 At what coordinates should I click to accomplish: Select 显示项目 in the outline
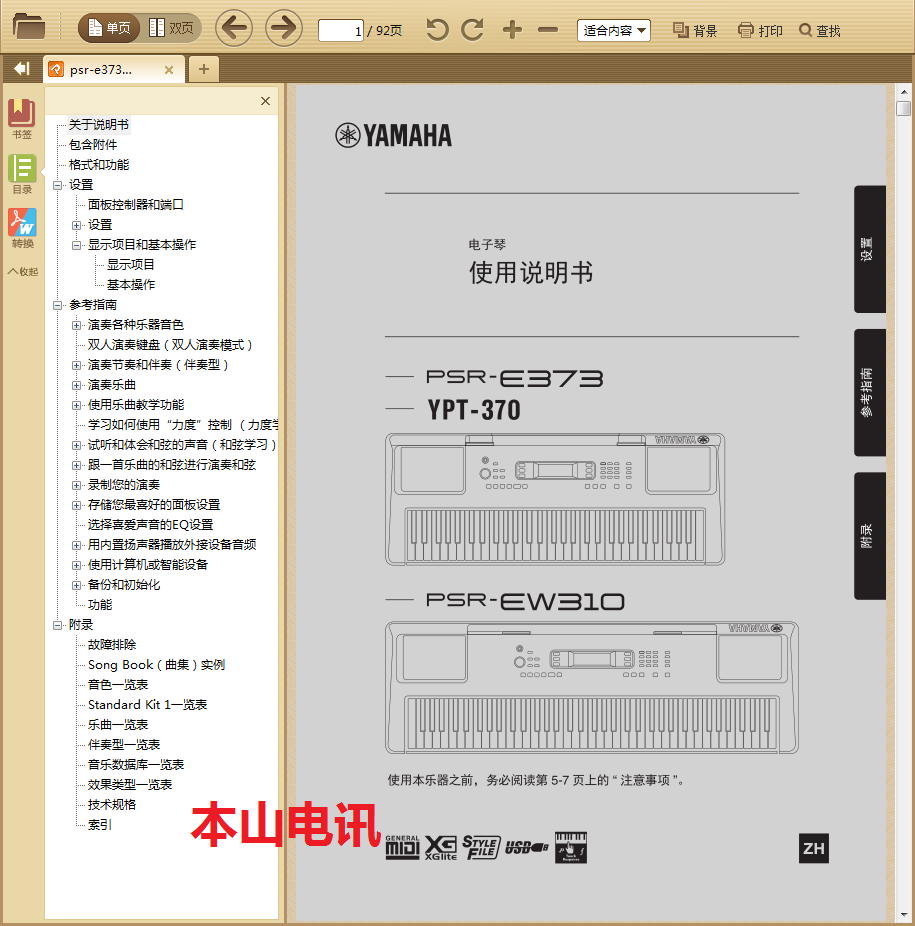(131, 265)
